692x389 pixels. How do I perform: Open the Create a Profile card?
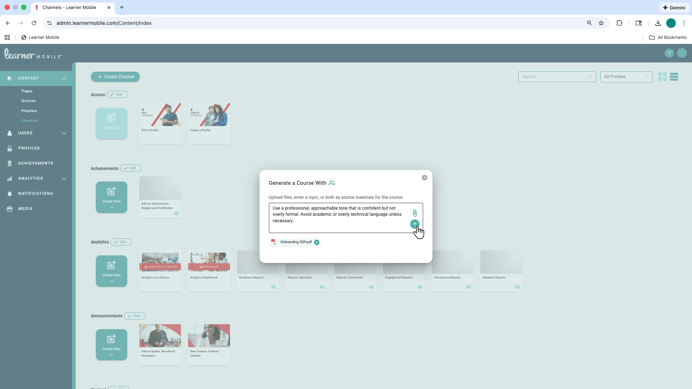coord(209,123)
